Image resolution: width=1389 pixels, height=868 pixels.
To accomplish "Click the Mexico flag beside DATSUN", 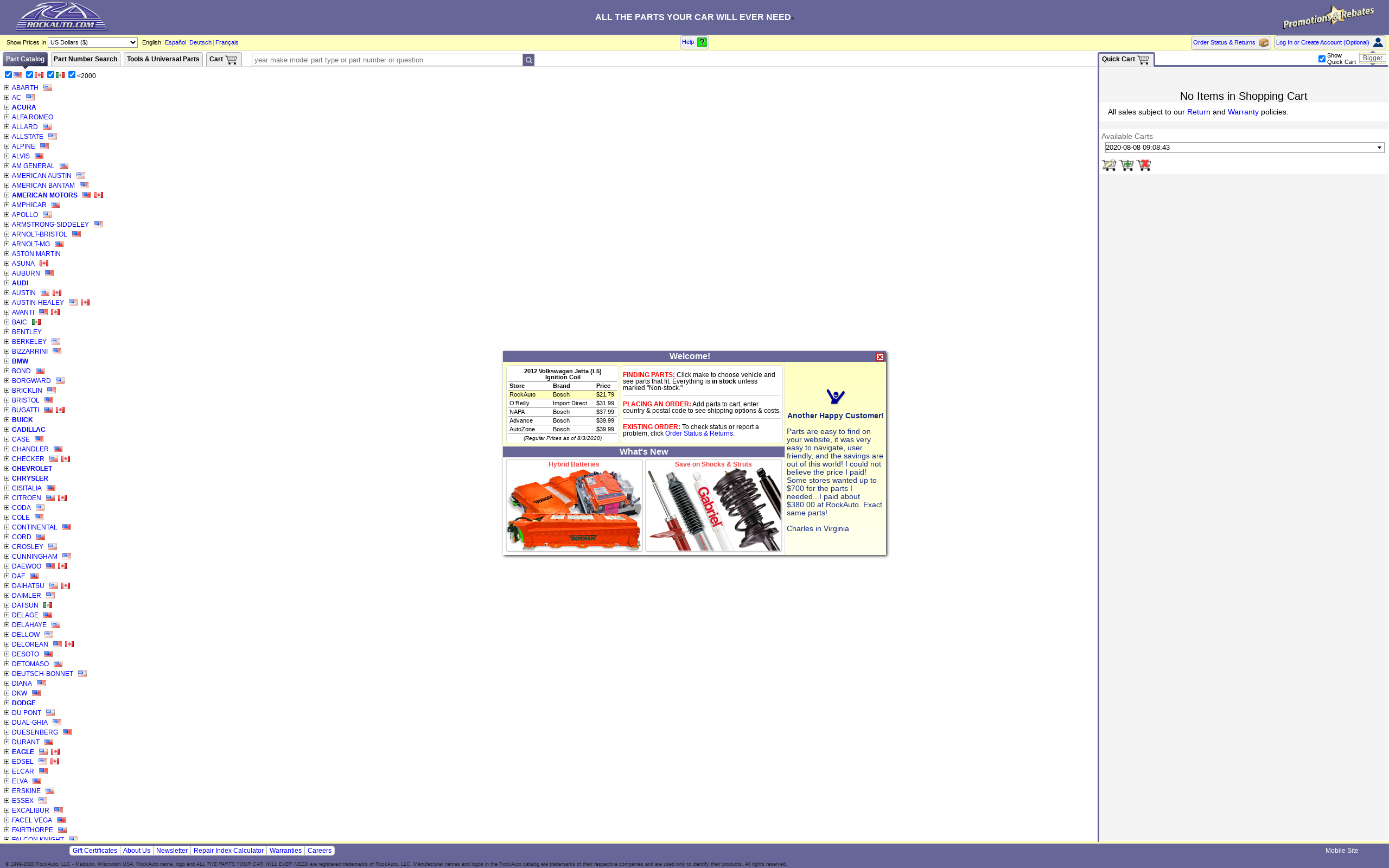I will point(48,605).
